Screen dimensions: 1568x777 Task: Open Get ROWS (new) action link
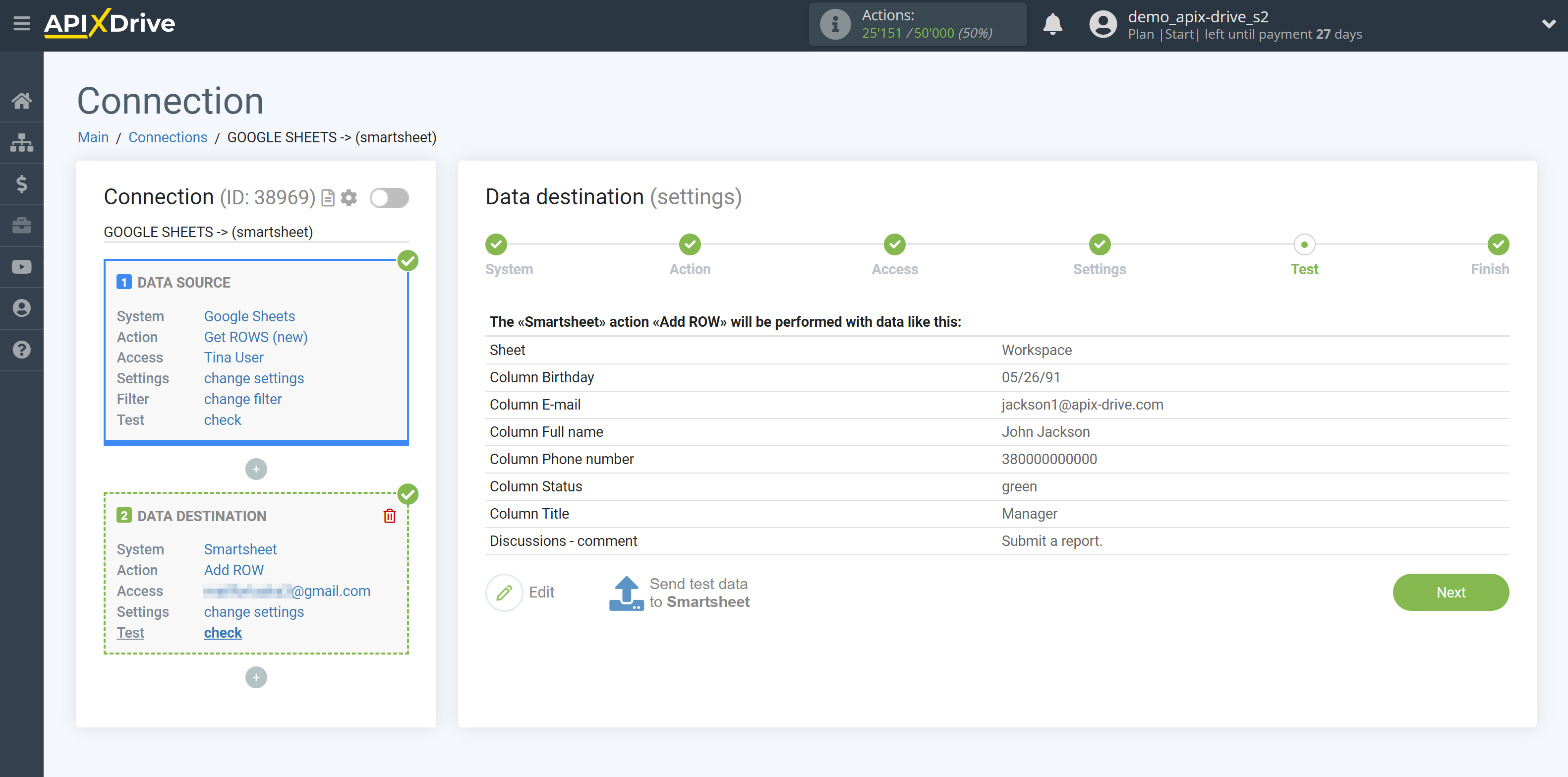tap(256, 337)
